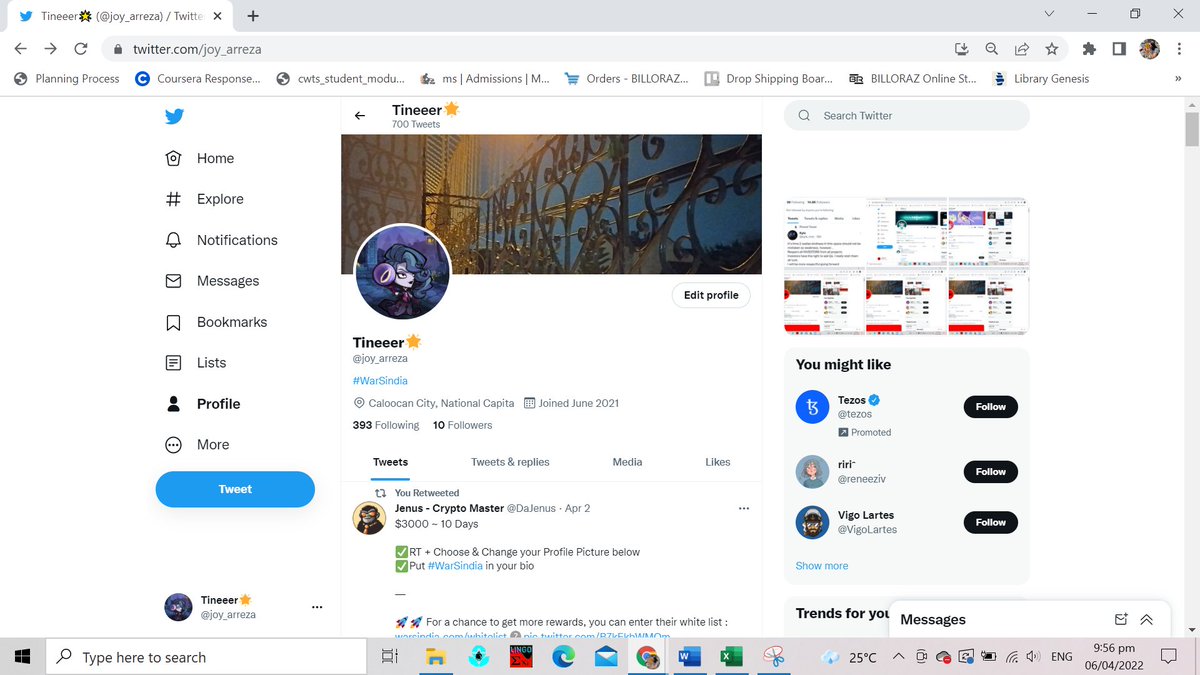Click the zoom magnifier icon in address bar
This screenshot has width=1200, height=675.
point(991,48)
